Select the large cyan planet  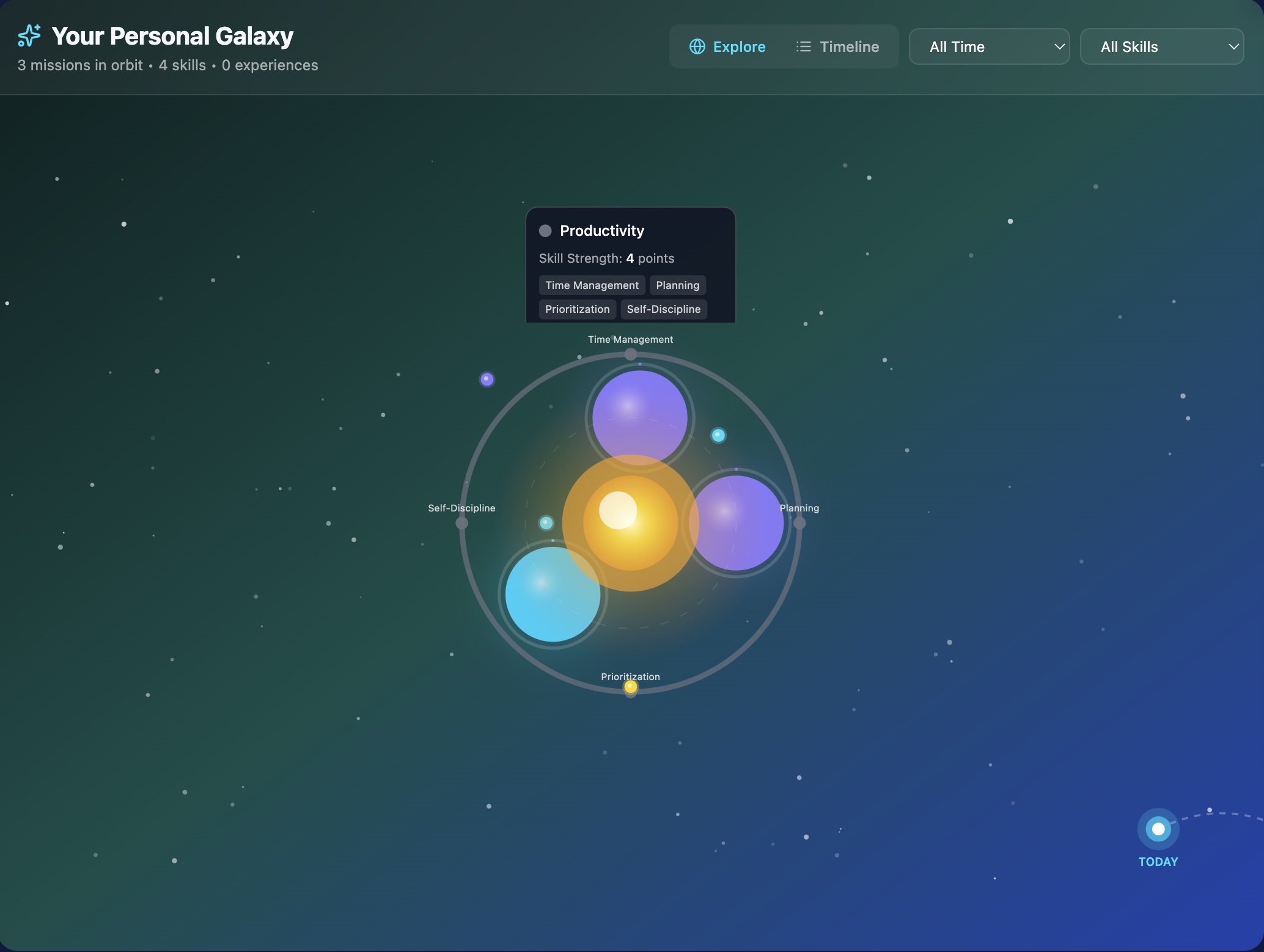pos(553,594)
